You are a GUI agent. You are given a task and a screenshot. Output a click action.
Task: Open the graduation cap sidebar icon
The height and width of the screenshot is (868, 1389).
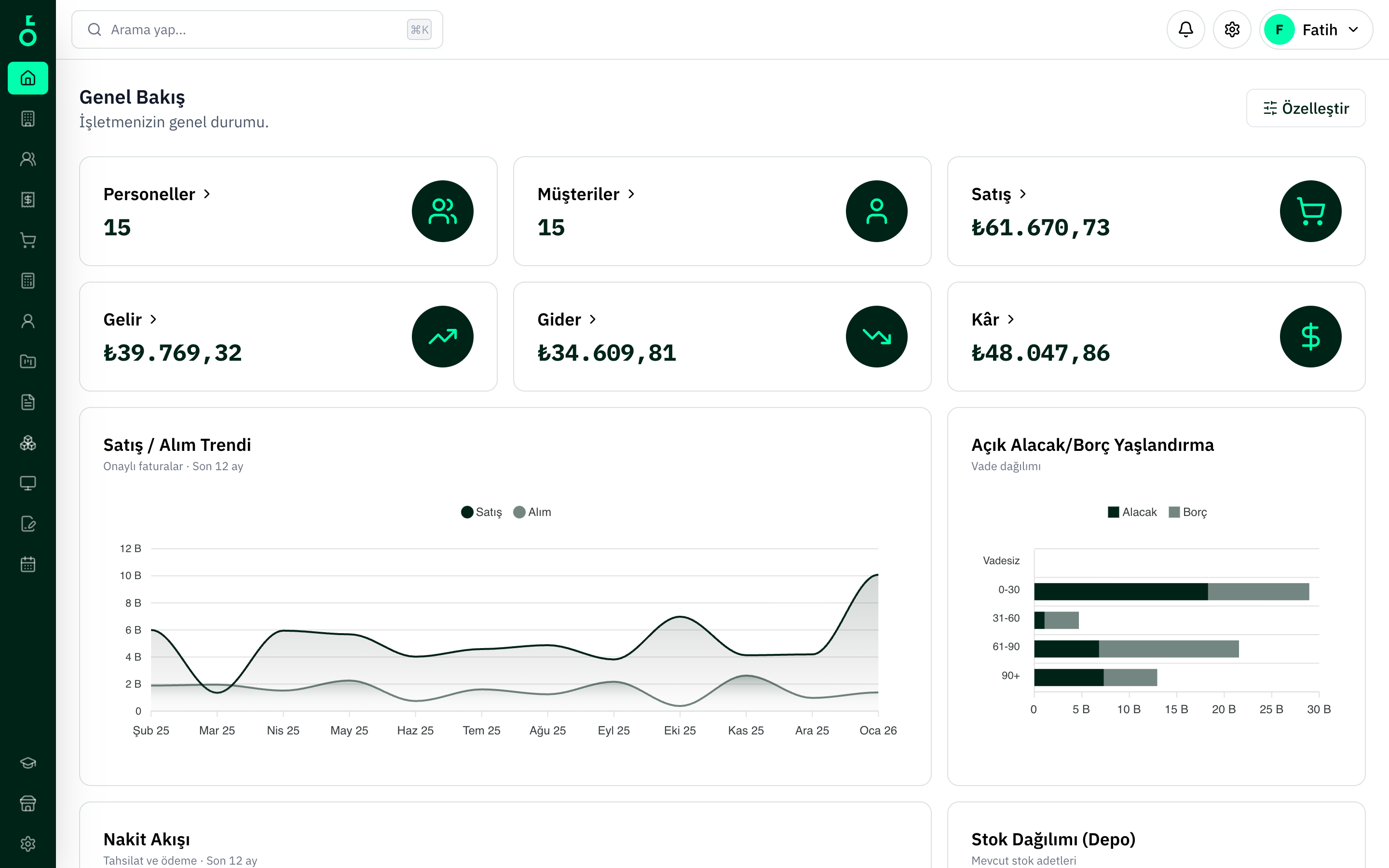tap(27, 762)
